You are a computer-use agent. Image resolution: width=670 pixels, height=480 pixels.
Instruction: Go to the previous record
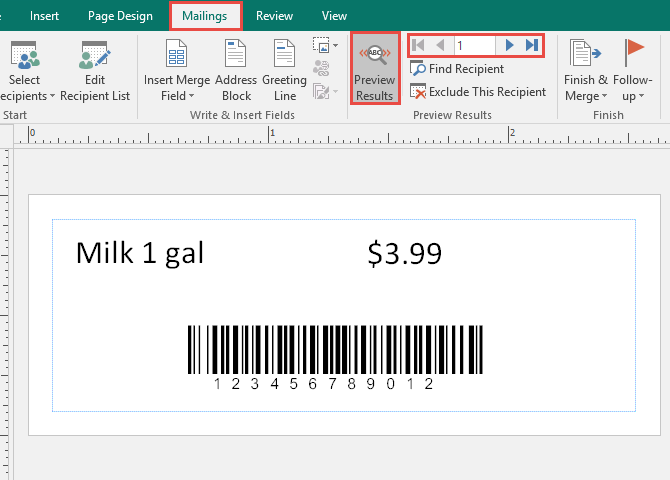pyautogui.click(x=441, y=45)
